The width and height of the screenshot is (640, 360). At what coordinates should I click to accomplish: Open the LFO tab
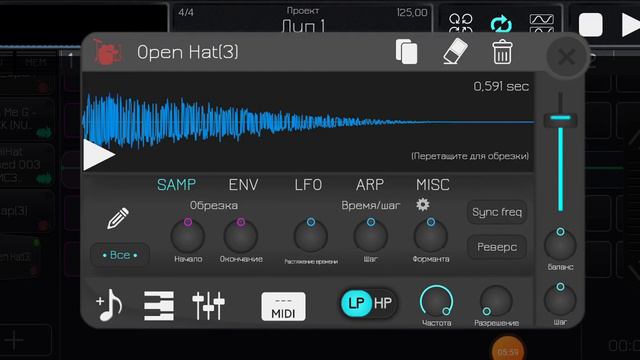point(308,185)
